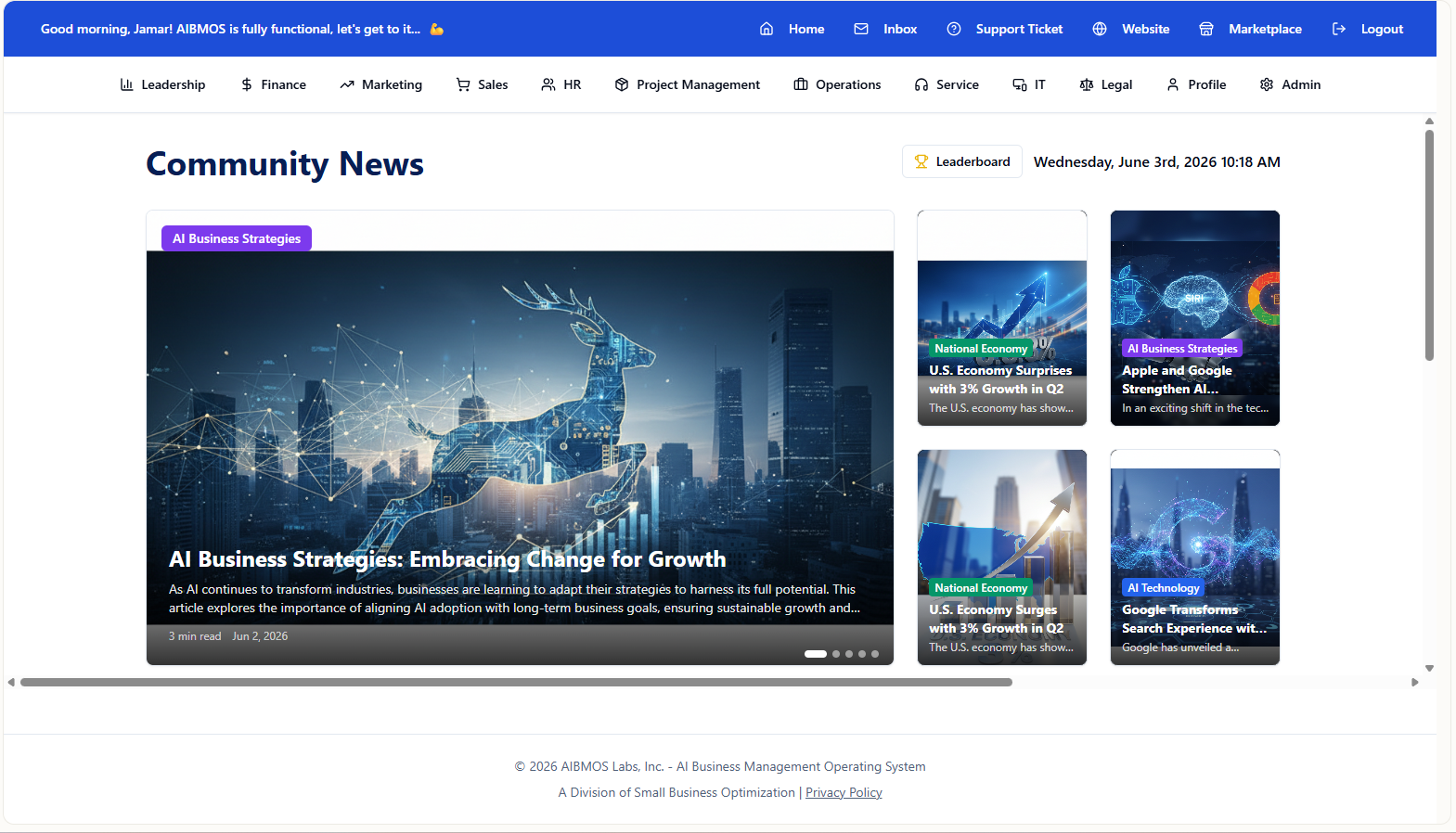This screenshot has height=833, width=1456.
Task: Click the Profile person icon
Action: pos(1173,84)
